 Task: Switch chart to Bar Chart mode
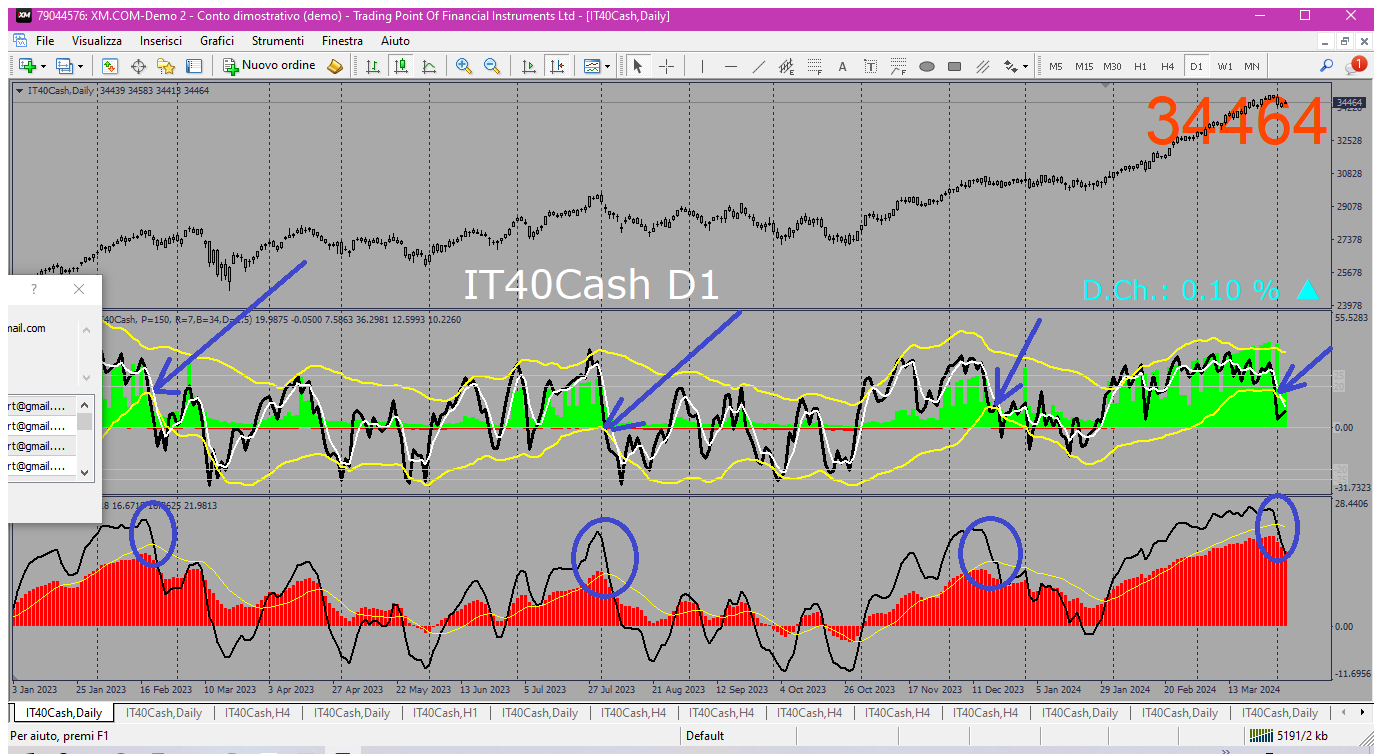373,66
